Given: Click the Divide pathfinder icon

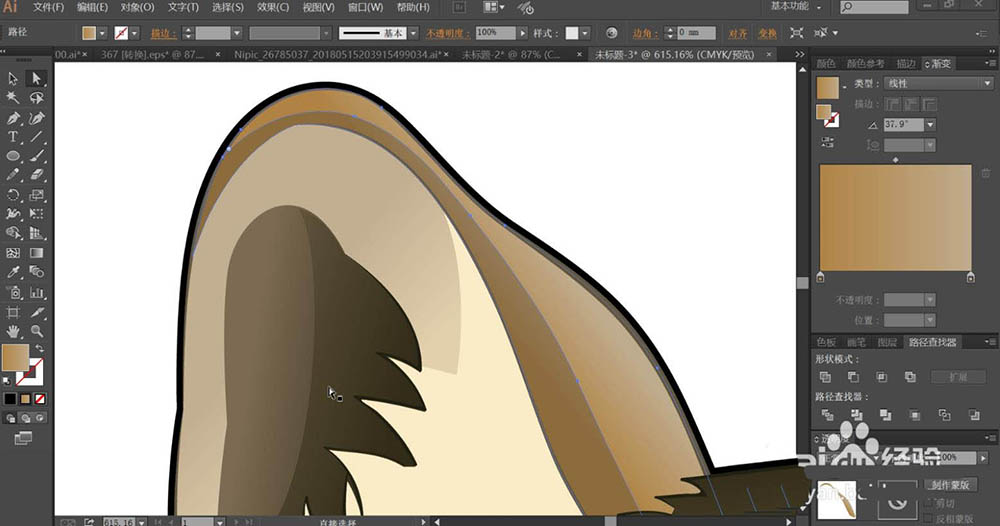Looking at the screenshot, I should coord(827,415).
